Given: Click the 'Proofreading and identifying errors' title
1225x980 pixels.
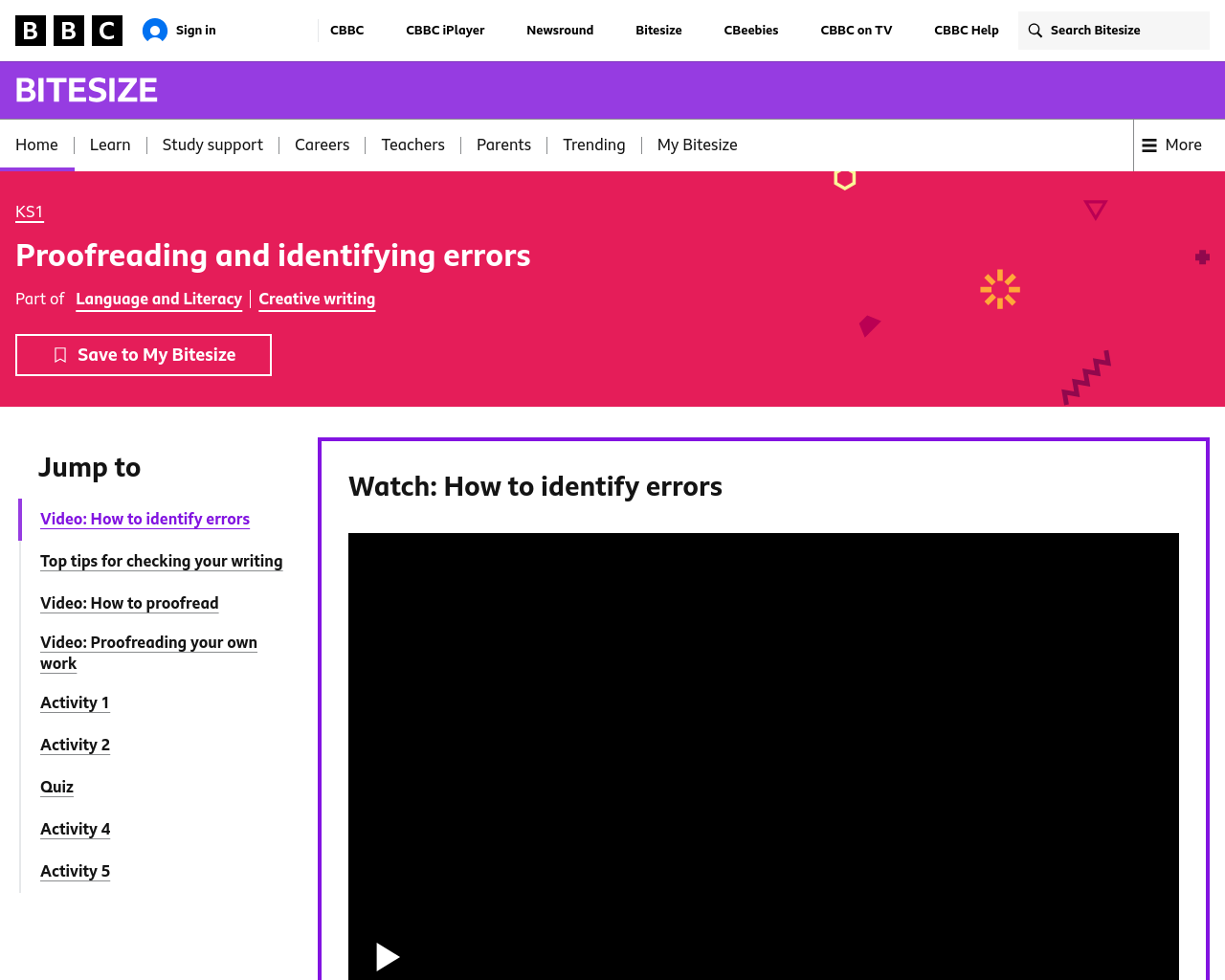Looking at the screenshot, I should point(273,256).
